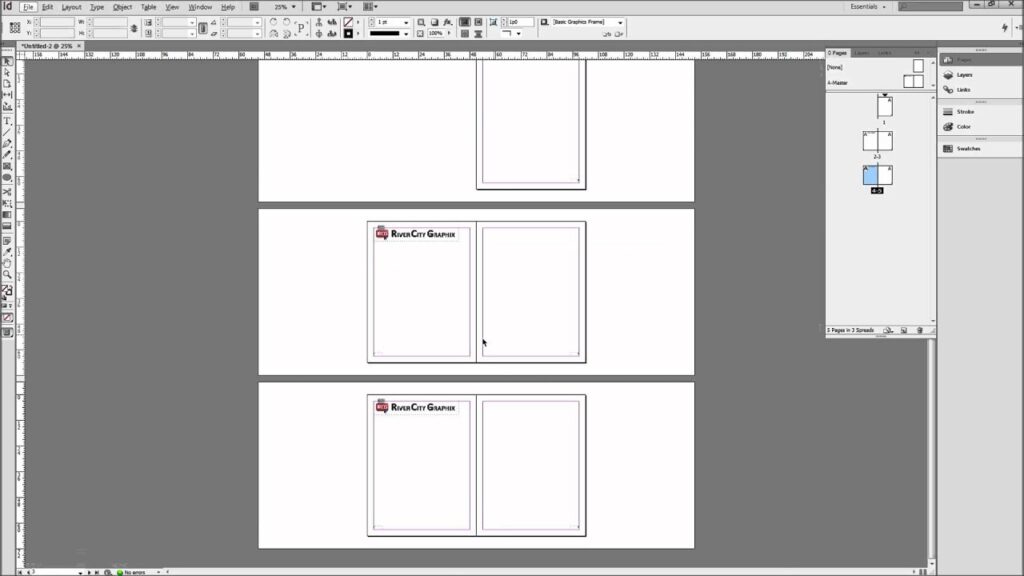
Task: Open the stroke weight dropdown
Action: click(x=405, y=22)
